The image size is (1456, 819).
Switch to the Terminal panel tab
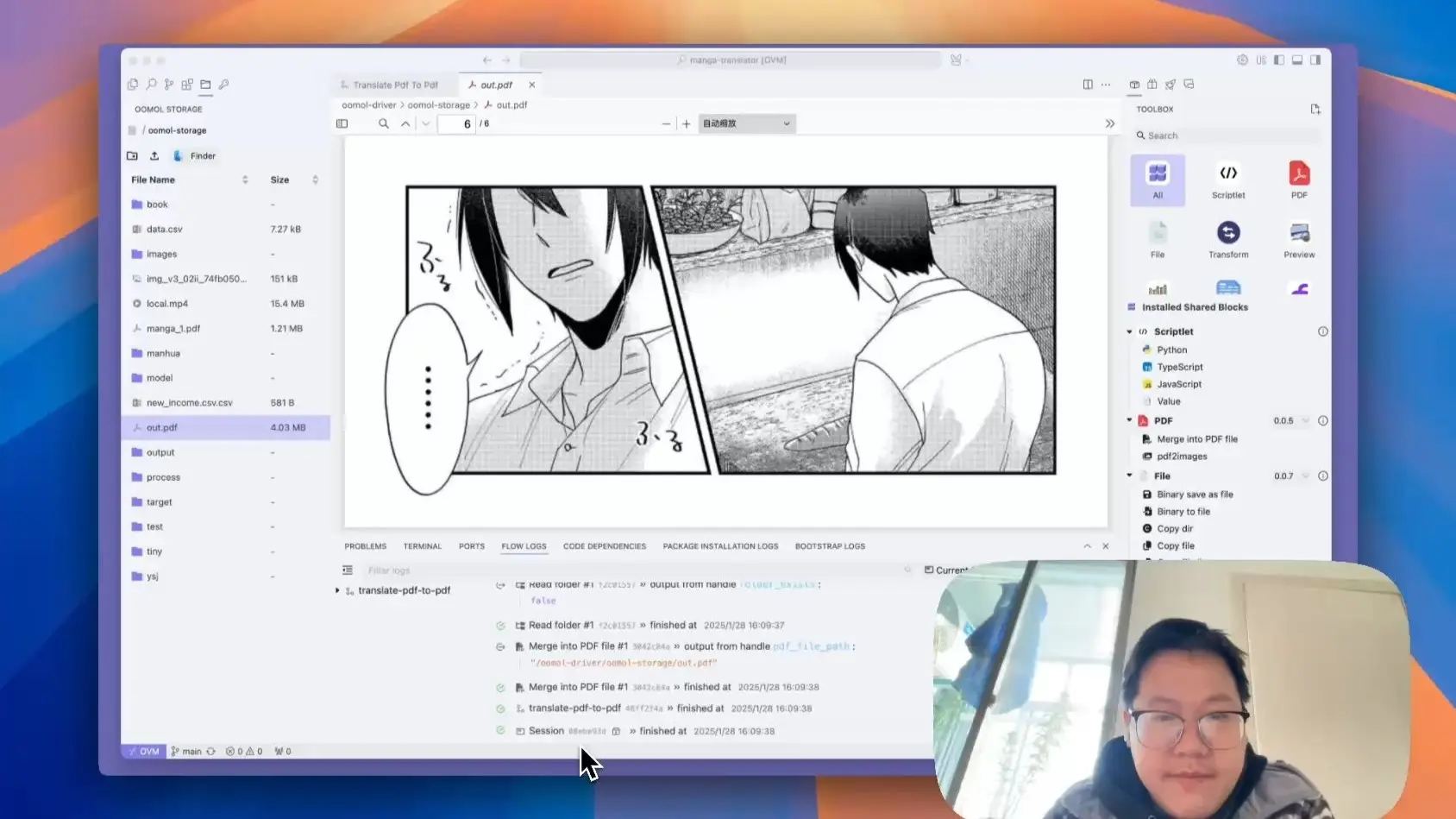423,546
